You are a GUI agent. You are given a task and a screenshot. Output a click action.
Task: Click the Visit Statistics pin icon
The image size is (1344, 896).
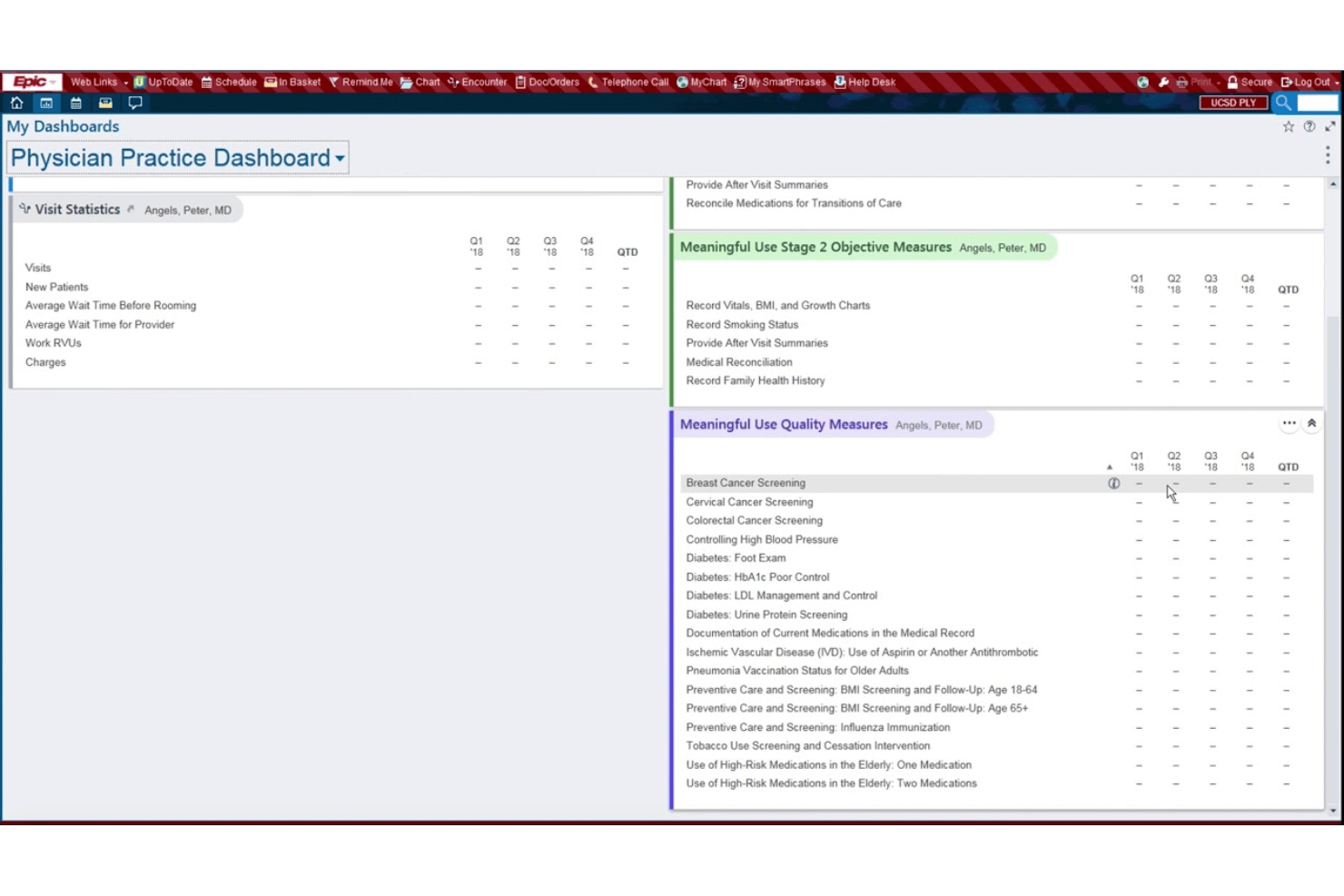pos(132,209)
